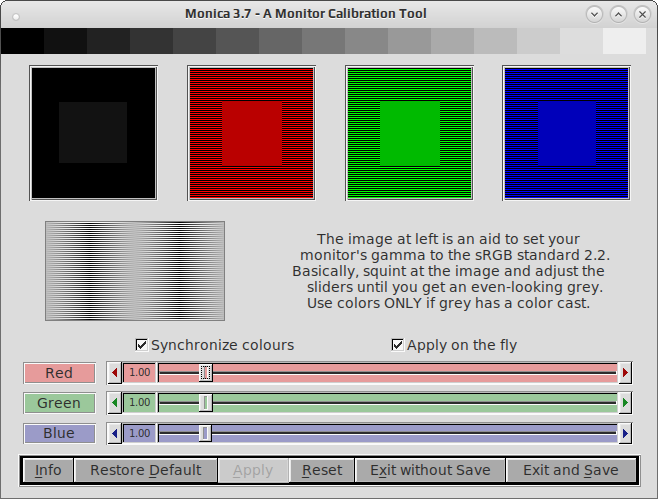Screen dimensions: 658x499
Task: Click the Restore Default button
Action: (146, 470)
